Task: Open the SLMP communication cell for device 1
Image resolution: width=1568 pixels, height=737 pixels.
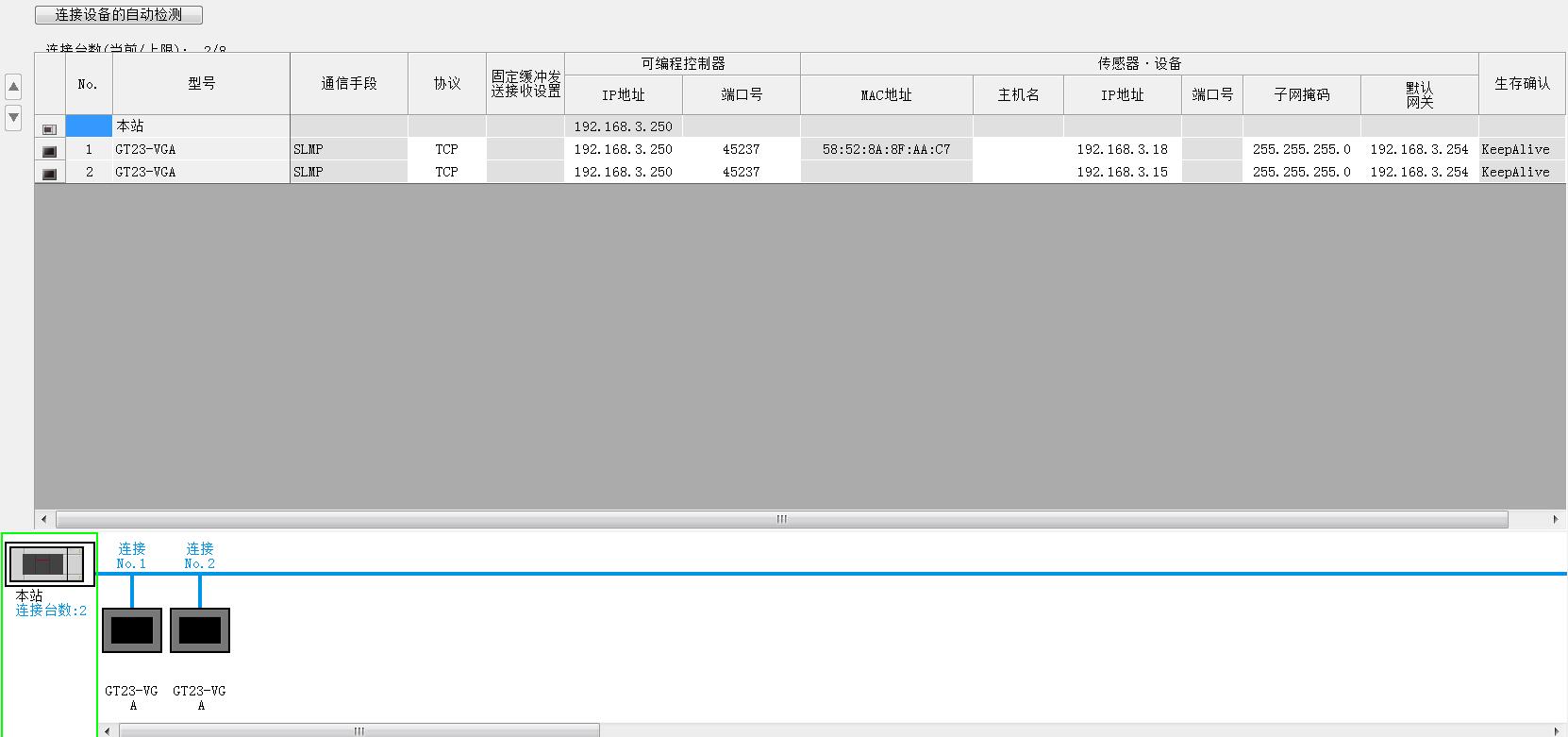Action: pyautogui.click(x=348, y=149)
